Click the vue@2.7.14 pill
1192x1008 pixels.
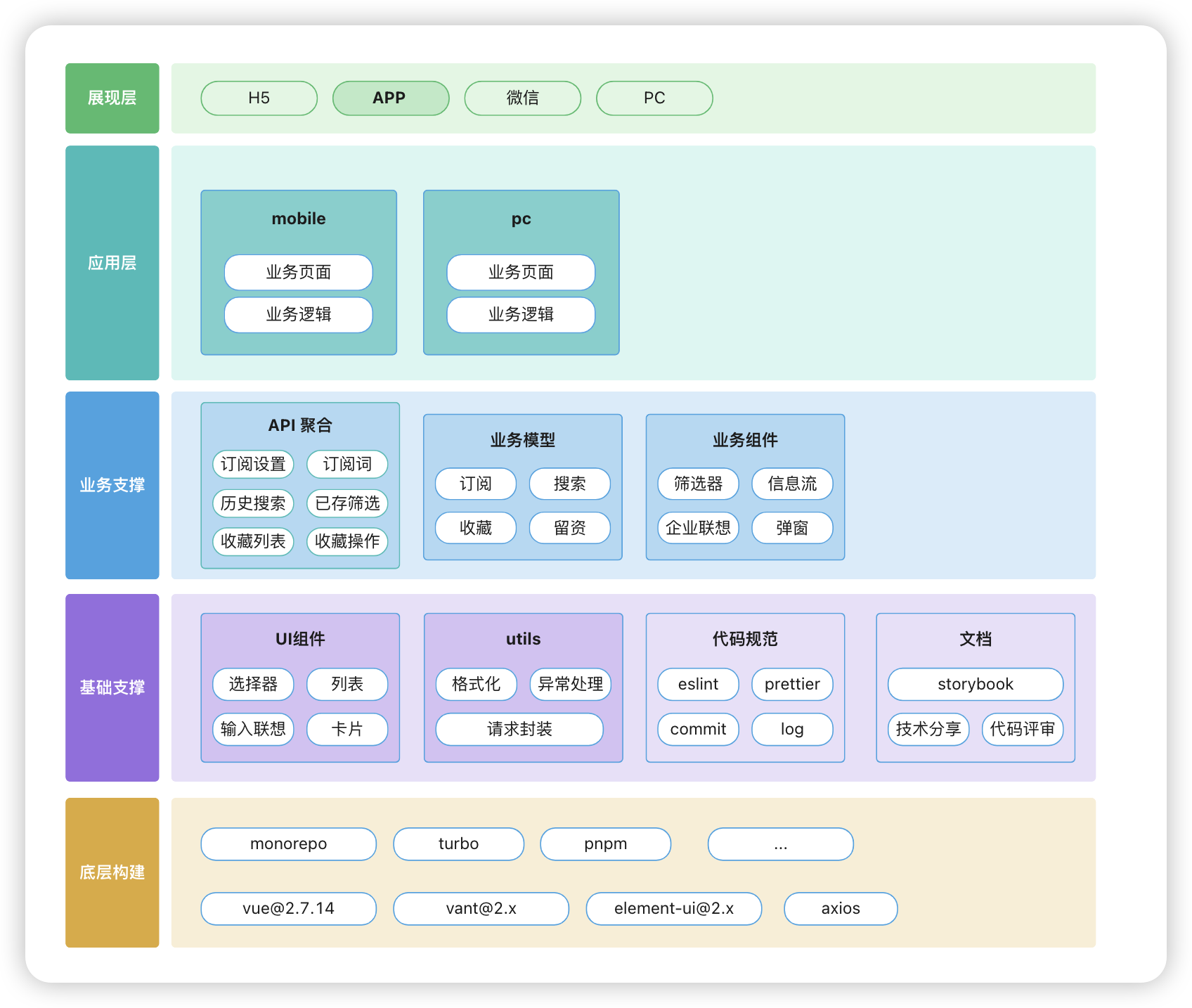coord(288,908)
